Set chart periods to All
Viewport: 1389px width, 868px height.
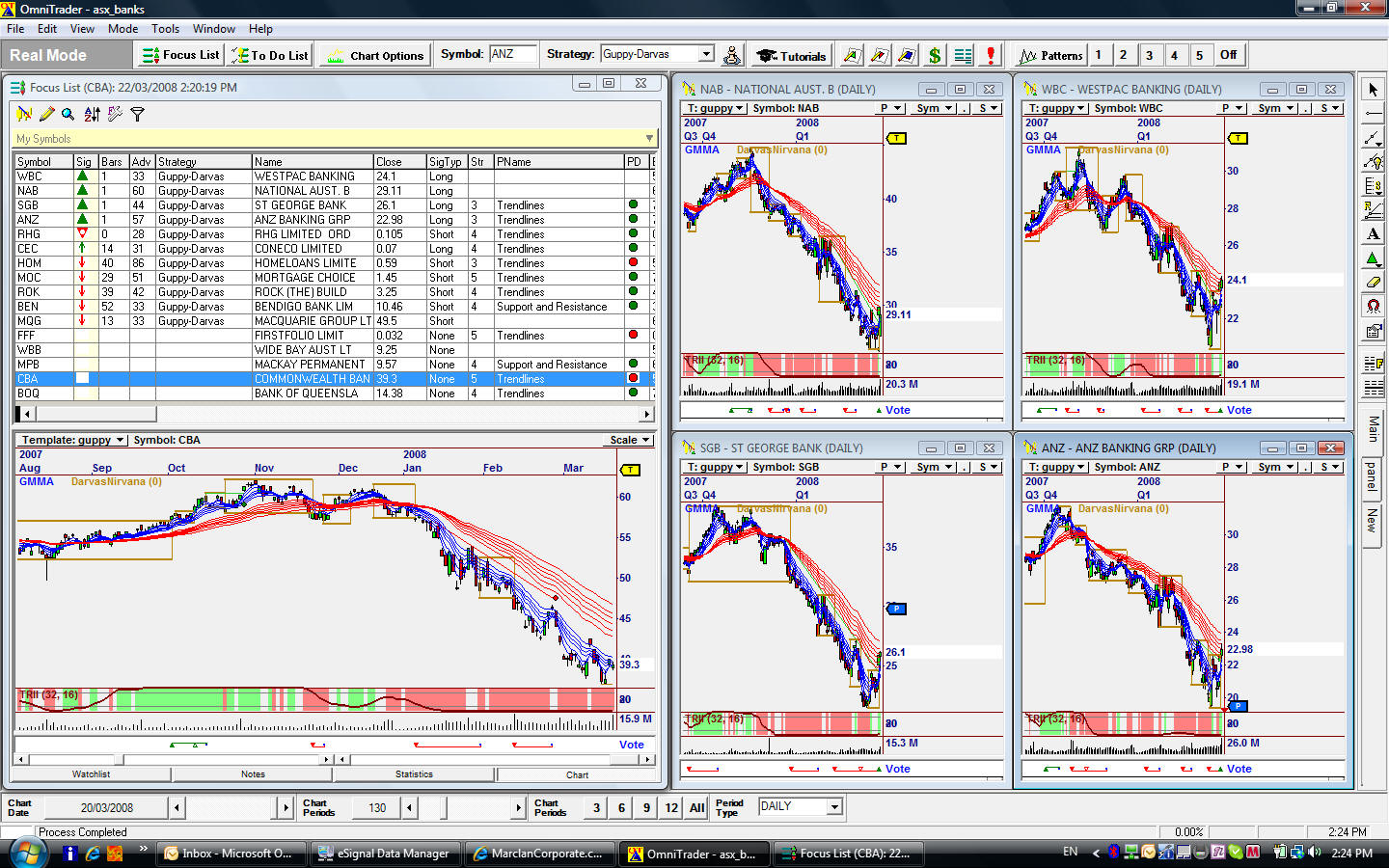tap(696, 808)
